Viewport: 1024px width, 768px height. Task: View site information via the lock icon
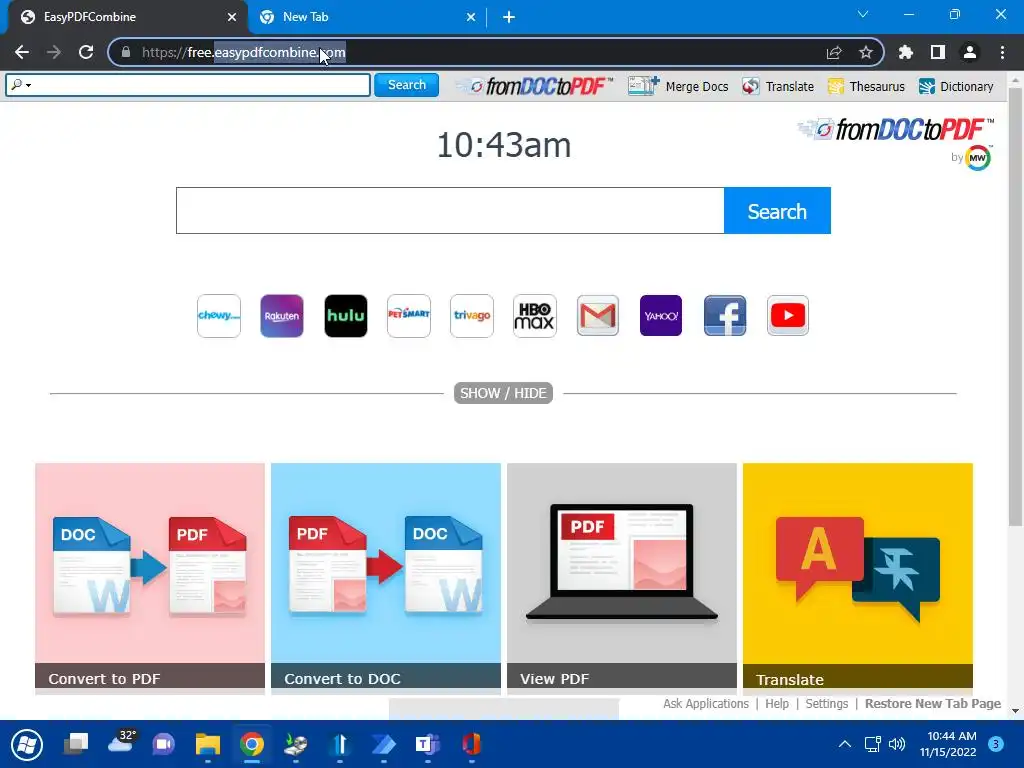click(x=126, y=52)
